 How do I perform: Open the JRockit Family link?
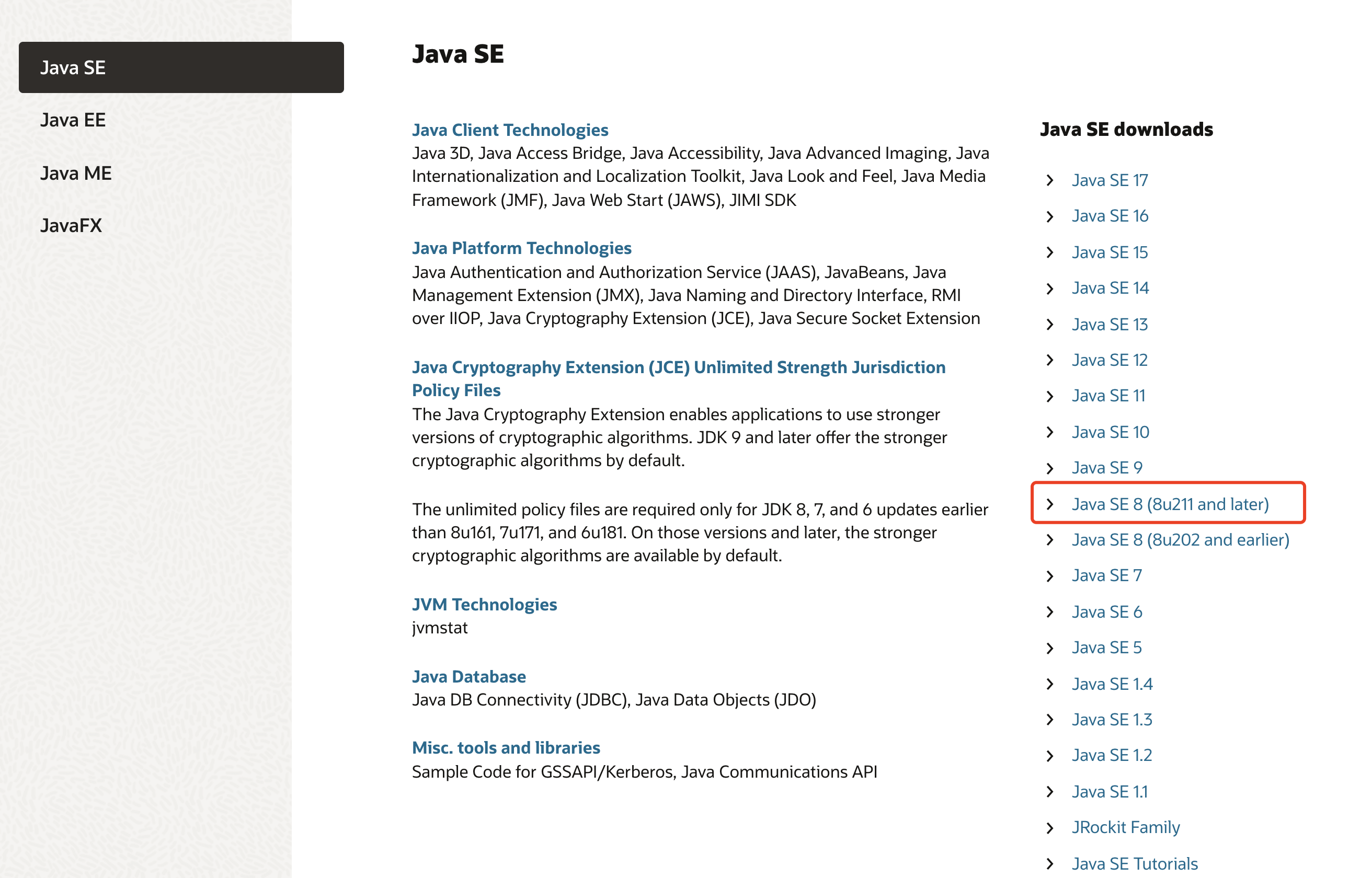tap(1126, 827)
